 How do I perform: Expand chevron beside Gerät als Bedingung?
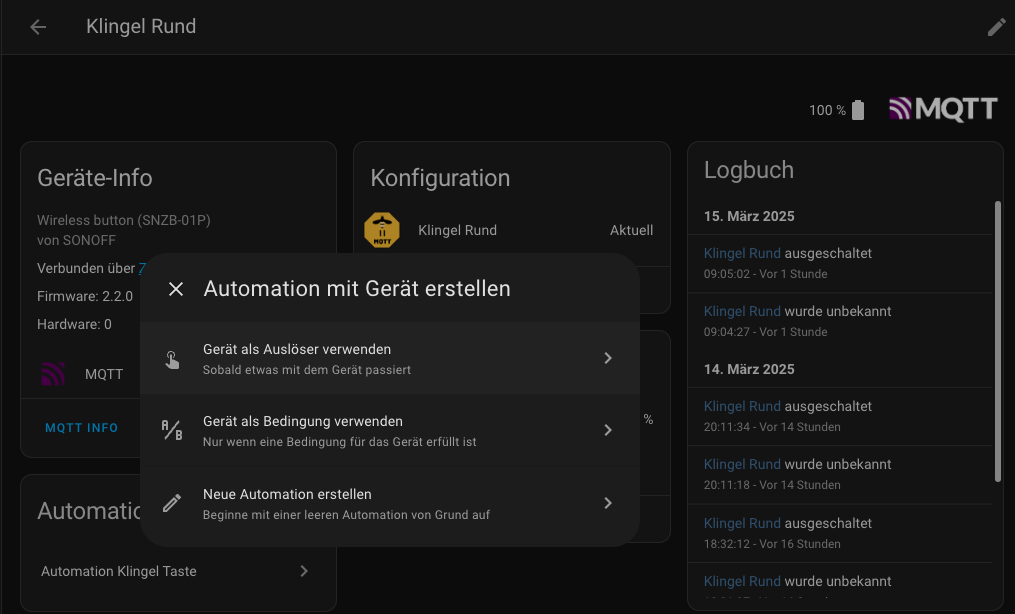pyautogui.click(x=608, y=430)
